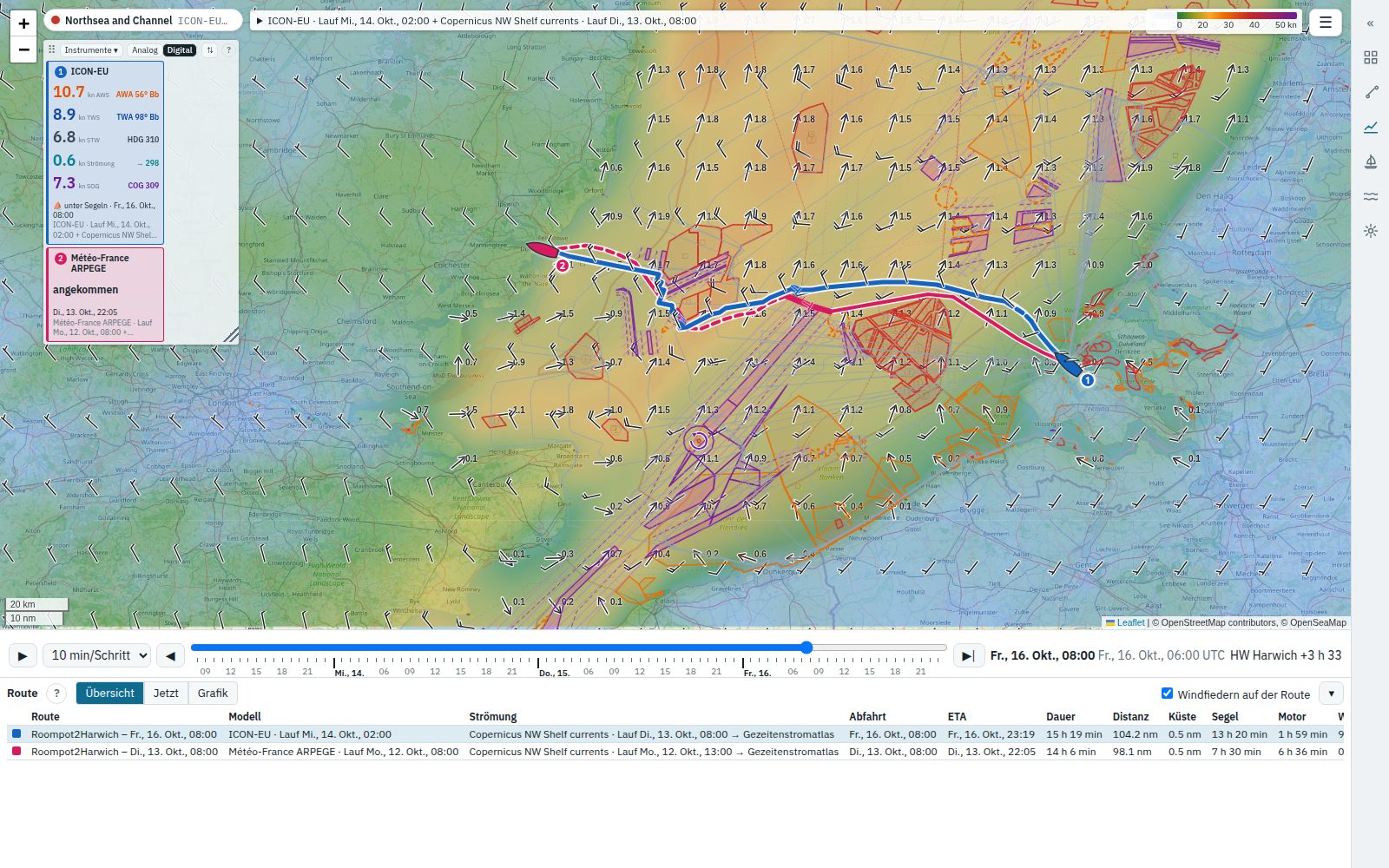
Task: Select the Jetzt tab
Action: (x=166, y=693)
